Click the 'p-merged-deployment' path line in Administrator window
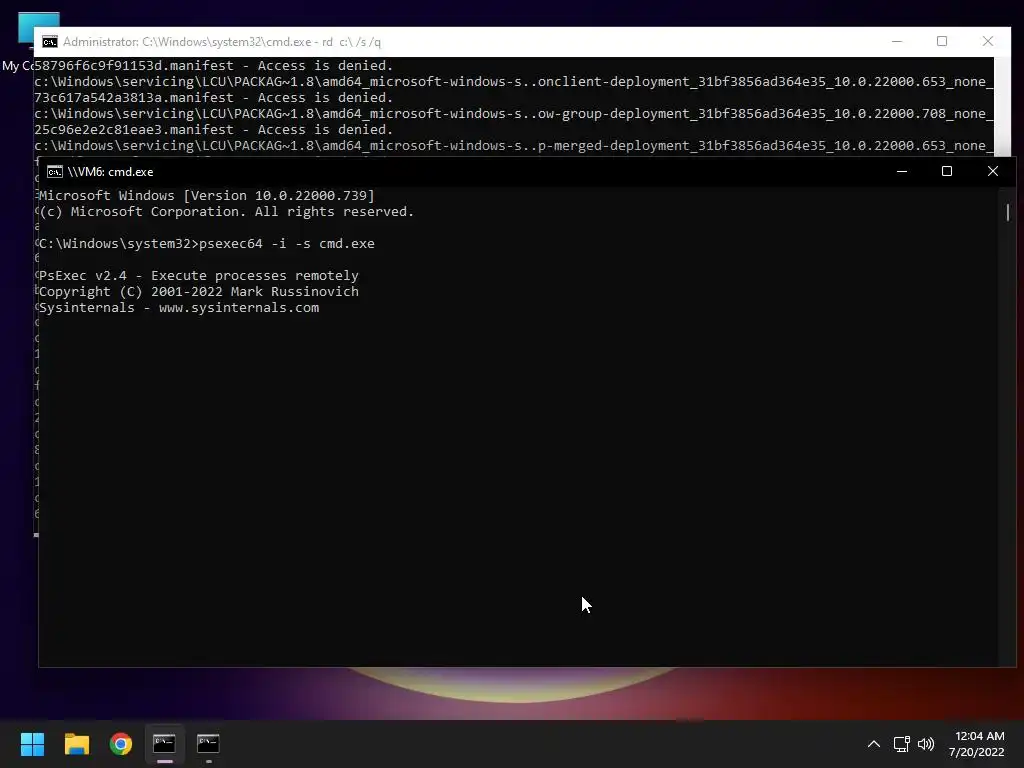This screenshot has width=1024, height=768. [x=513, y=146]
